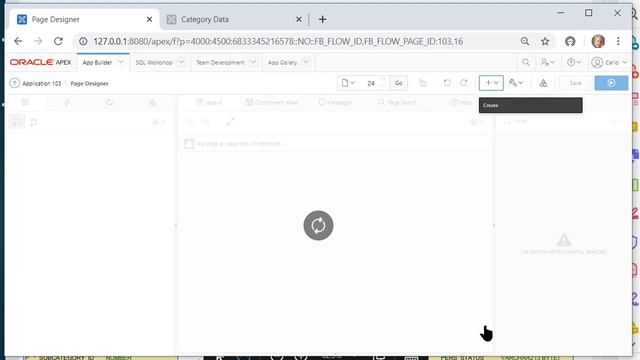Switch to the Help tab
The height and width of the screenshot is (360, 640).
pos(461,102)
